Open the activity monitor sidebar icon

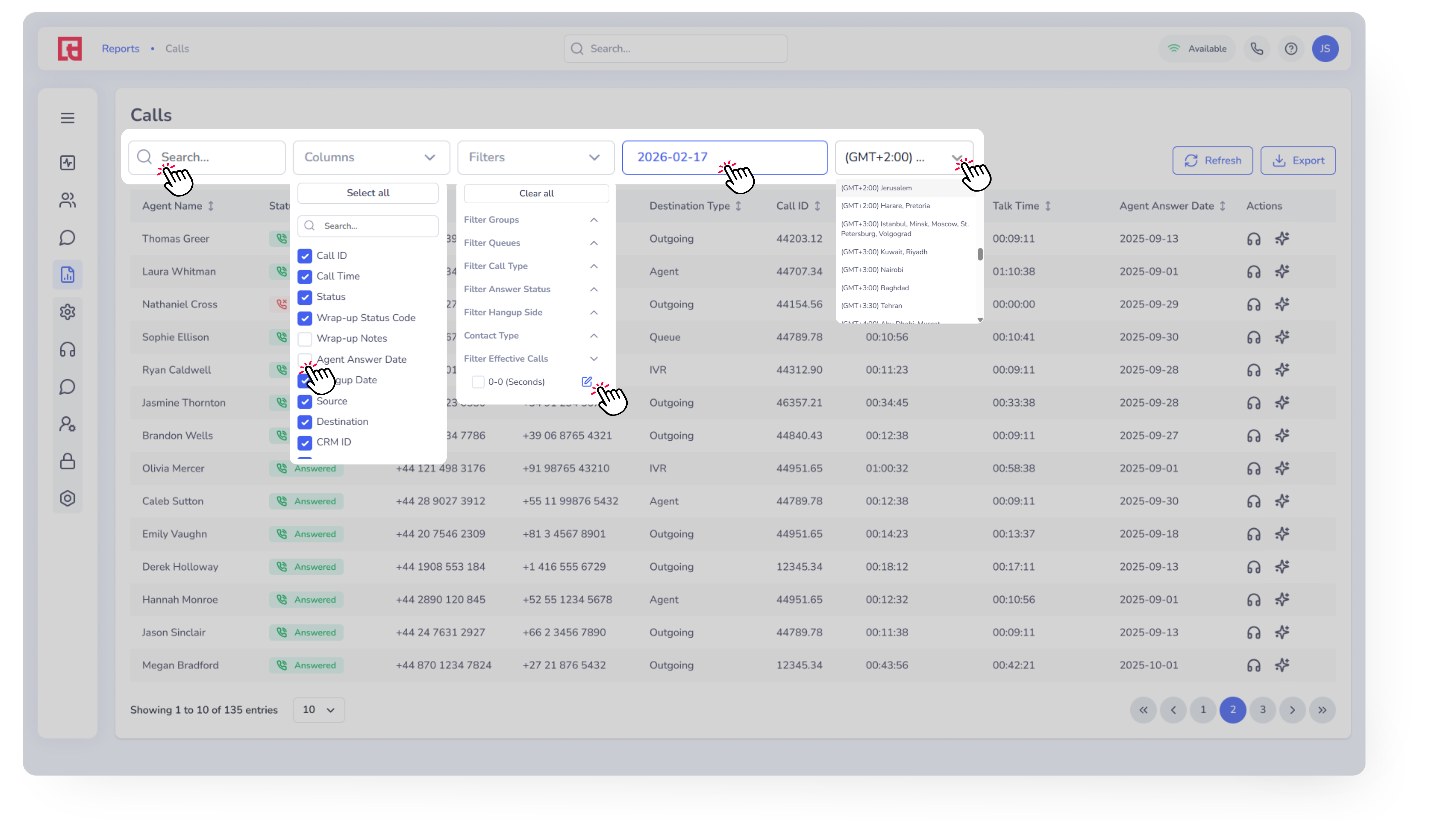[67, 163]
